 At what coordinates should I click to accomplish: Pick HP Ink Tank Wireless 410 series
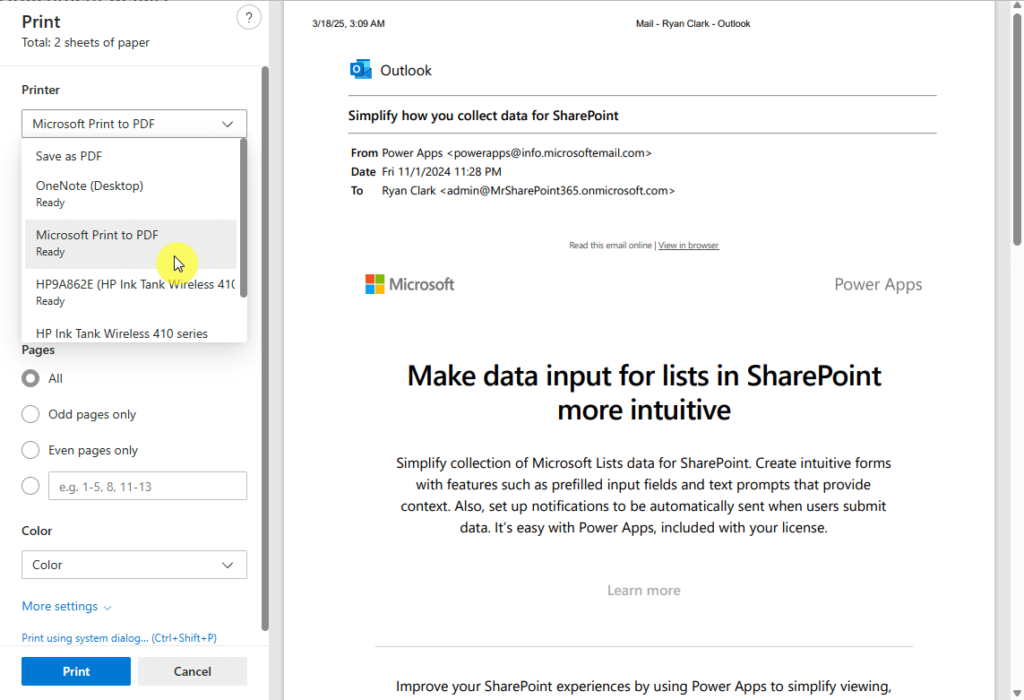[131, 333]
